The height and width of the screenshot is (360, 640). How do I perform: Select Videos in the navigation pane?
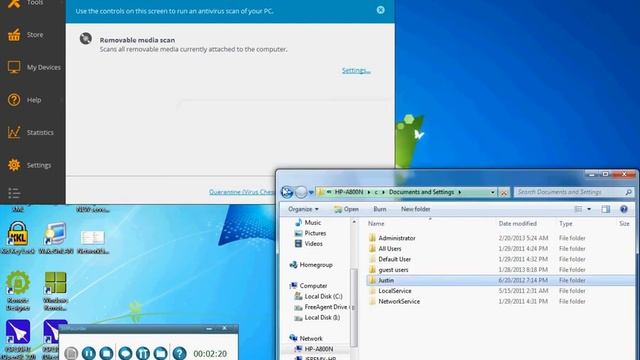pos(309,244)
